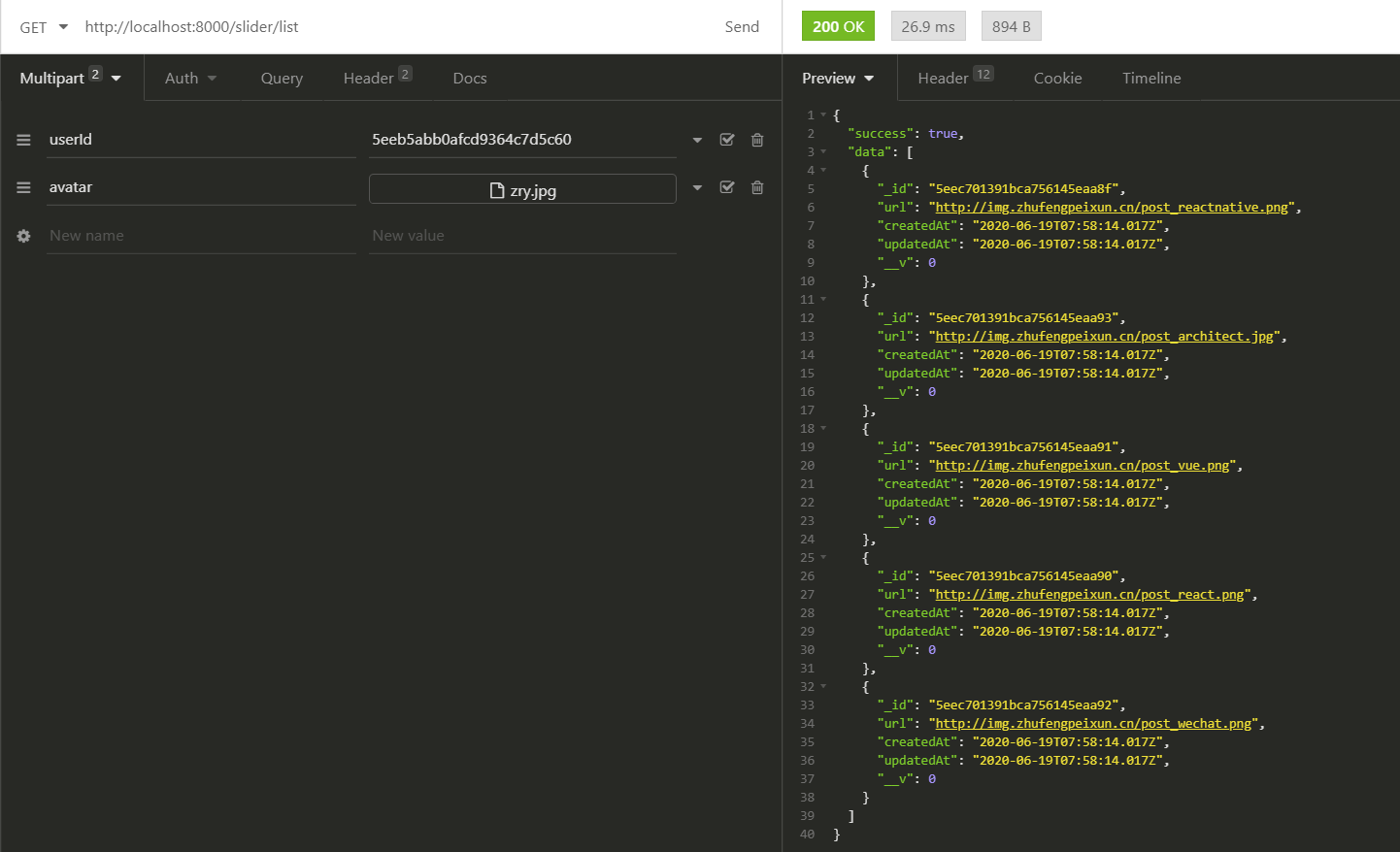This screenshot has width=1400, height=852.
Task: Toggle the userId field enabled checkbox
Action: 726,140
